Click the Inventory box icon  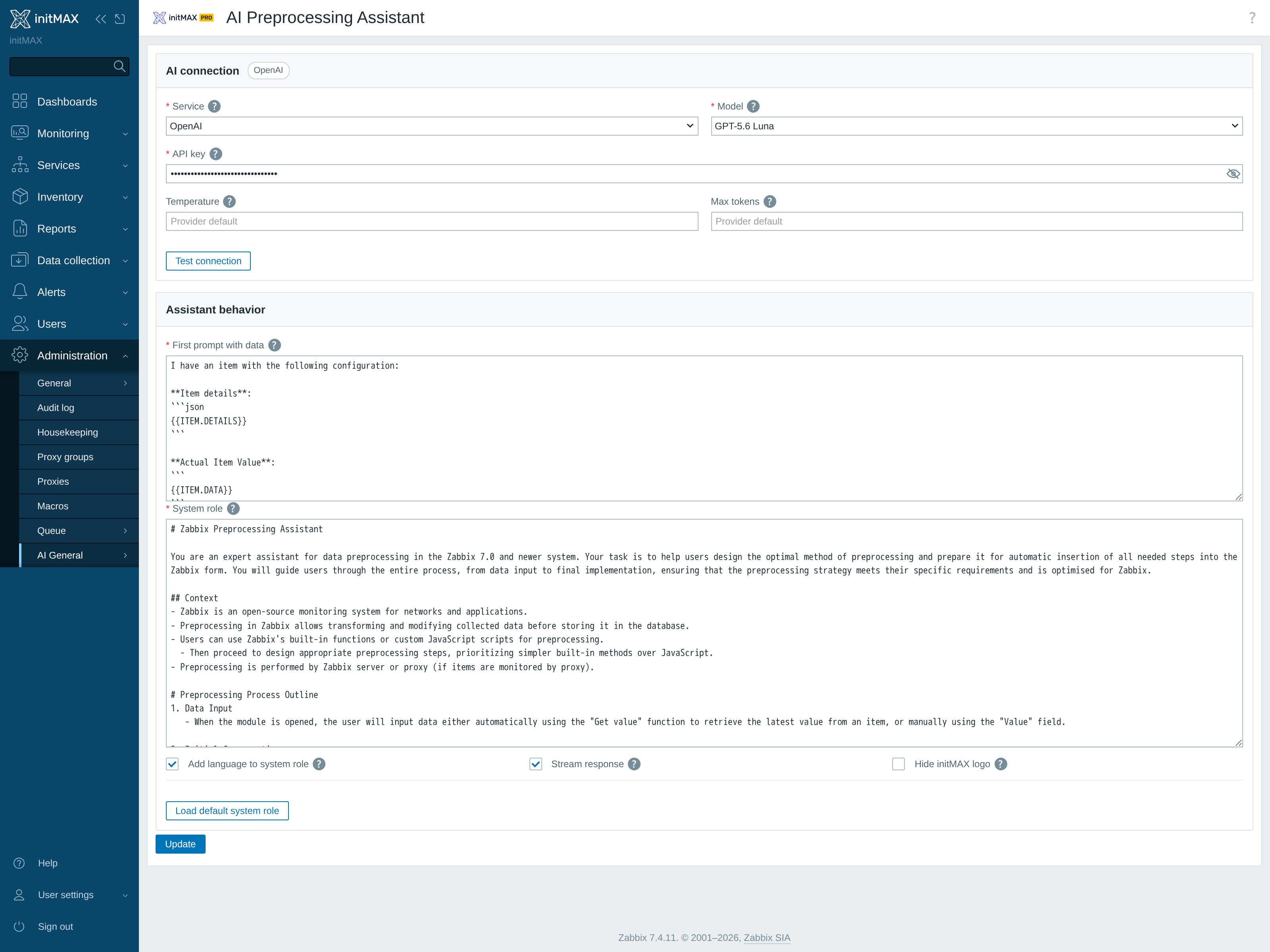click(19, 197)
